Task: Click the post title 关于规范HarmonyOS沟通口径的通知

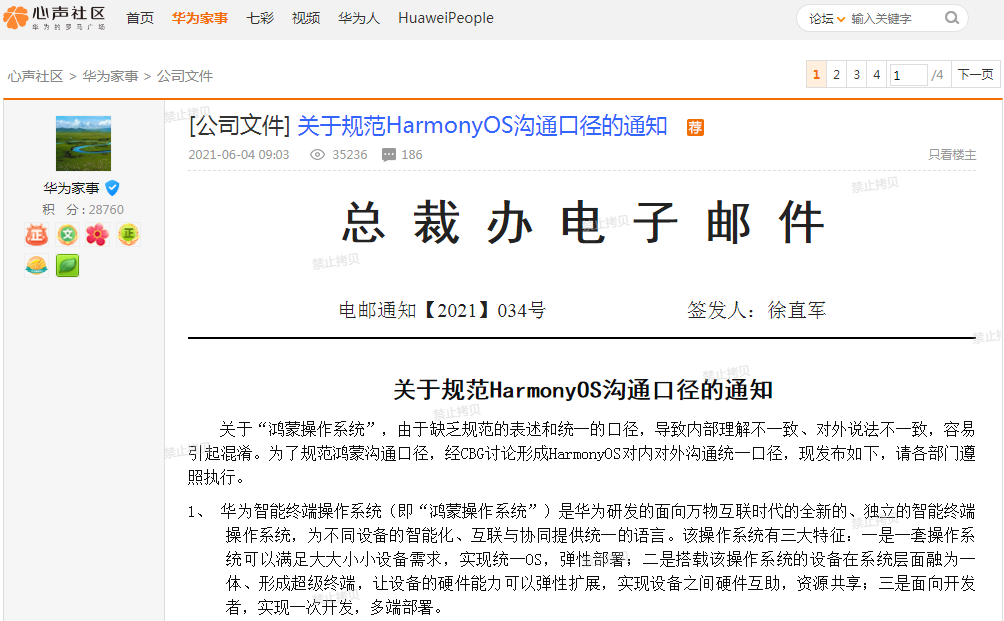Action: pos(482,126)
